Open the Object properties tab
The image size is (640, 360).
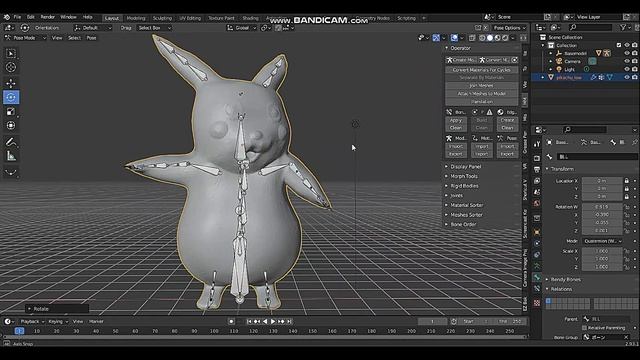pos(537,232)
